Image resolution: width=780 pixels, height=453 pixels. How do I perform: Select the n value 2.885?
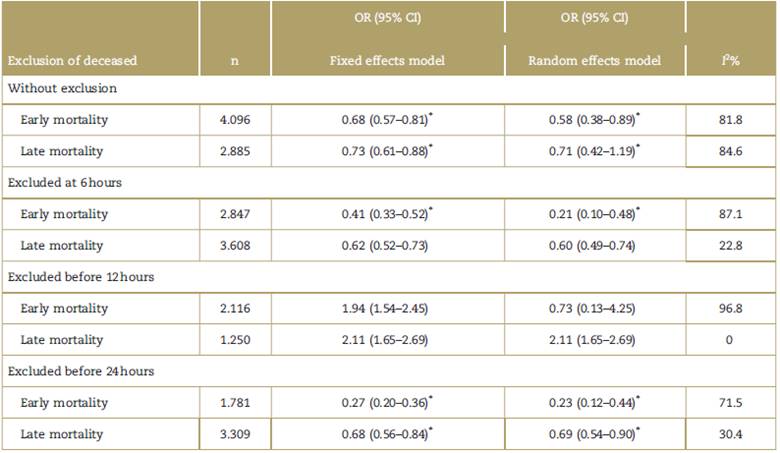point(233,151)
